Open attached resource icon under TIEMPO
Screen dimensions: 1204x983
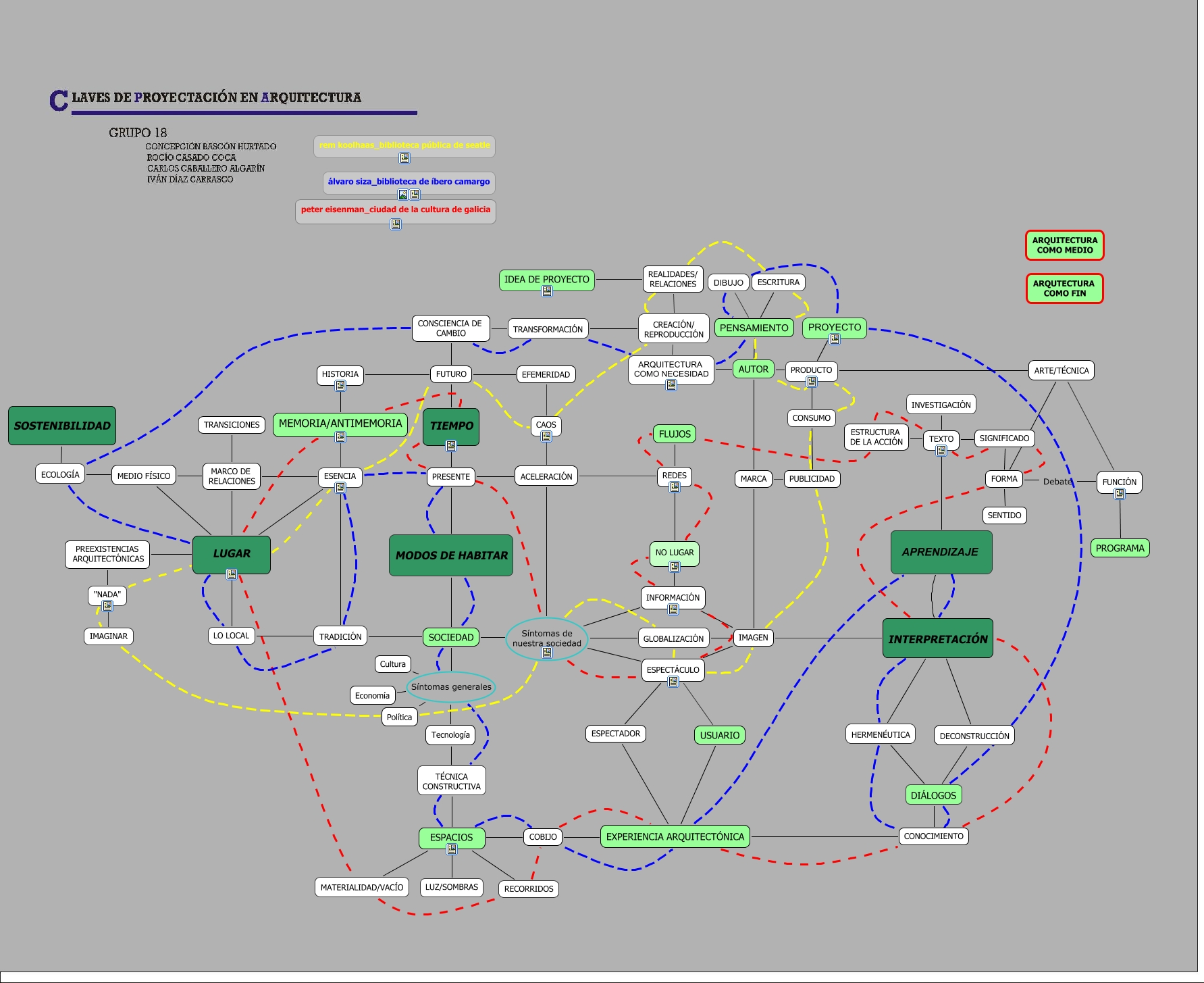coord(451,446)
